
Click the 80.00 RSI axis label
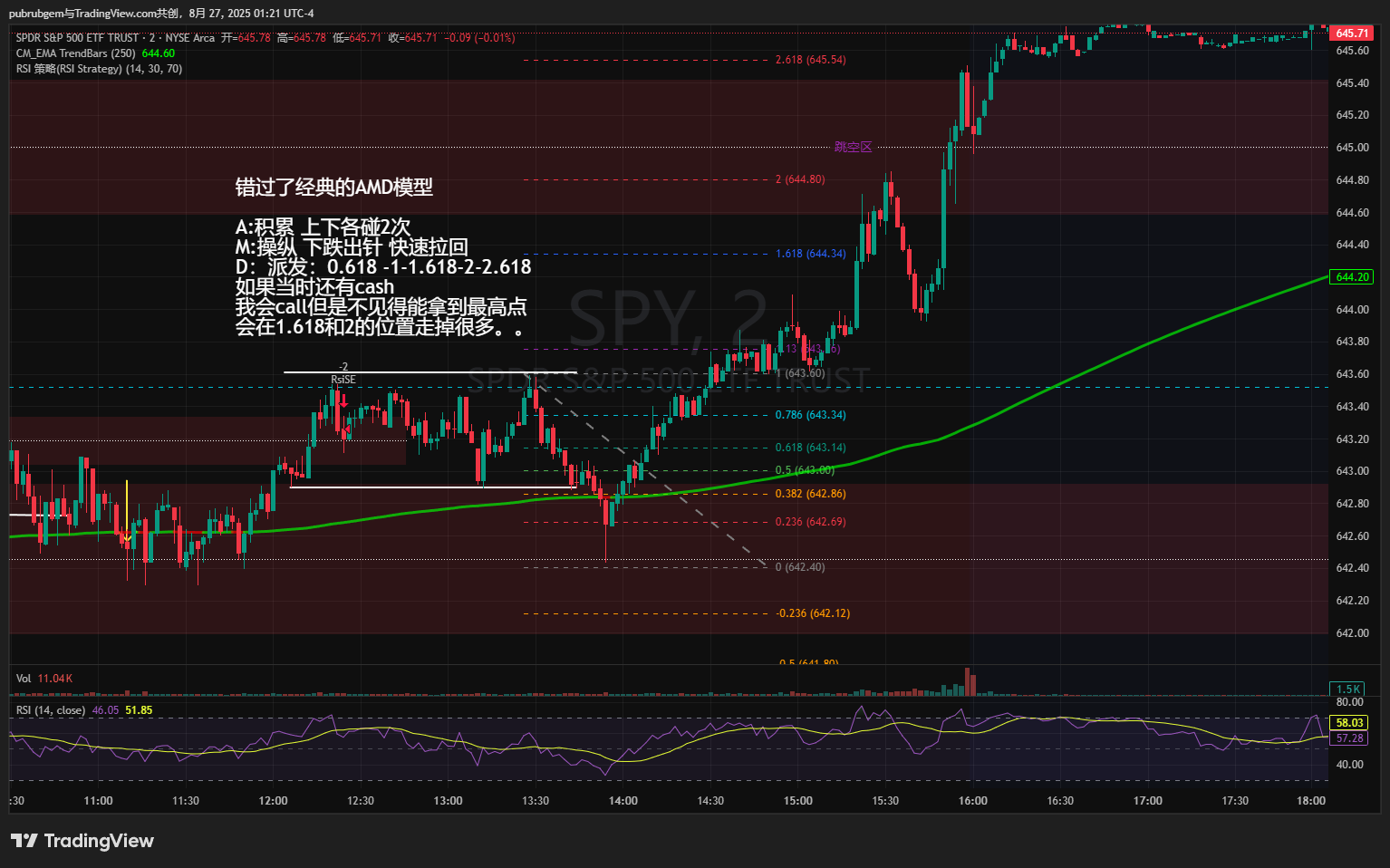(1349, 702)
